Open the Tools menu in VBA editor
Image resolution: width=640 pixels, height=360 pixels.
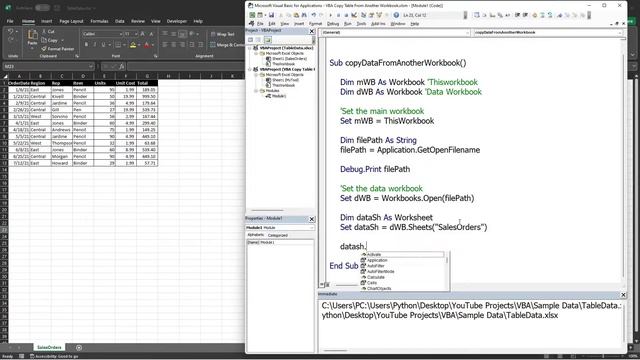click(362, 24)
